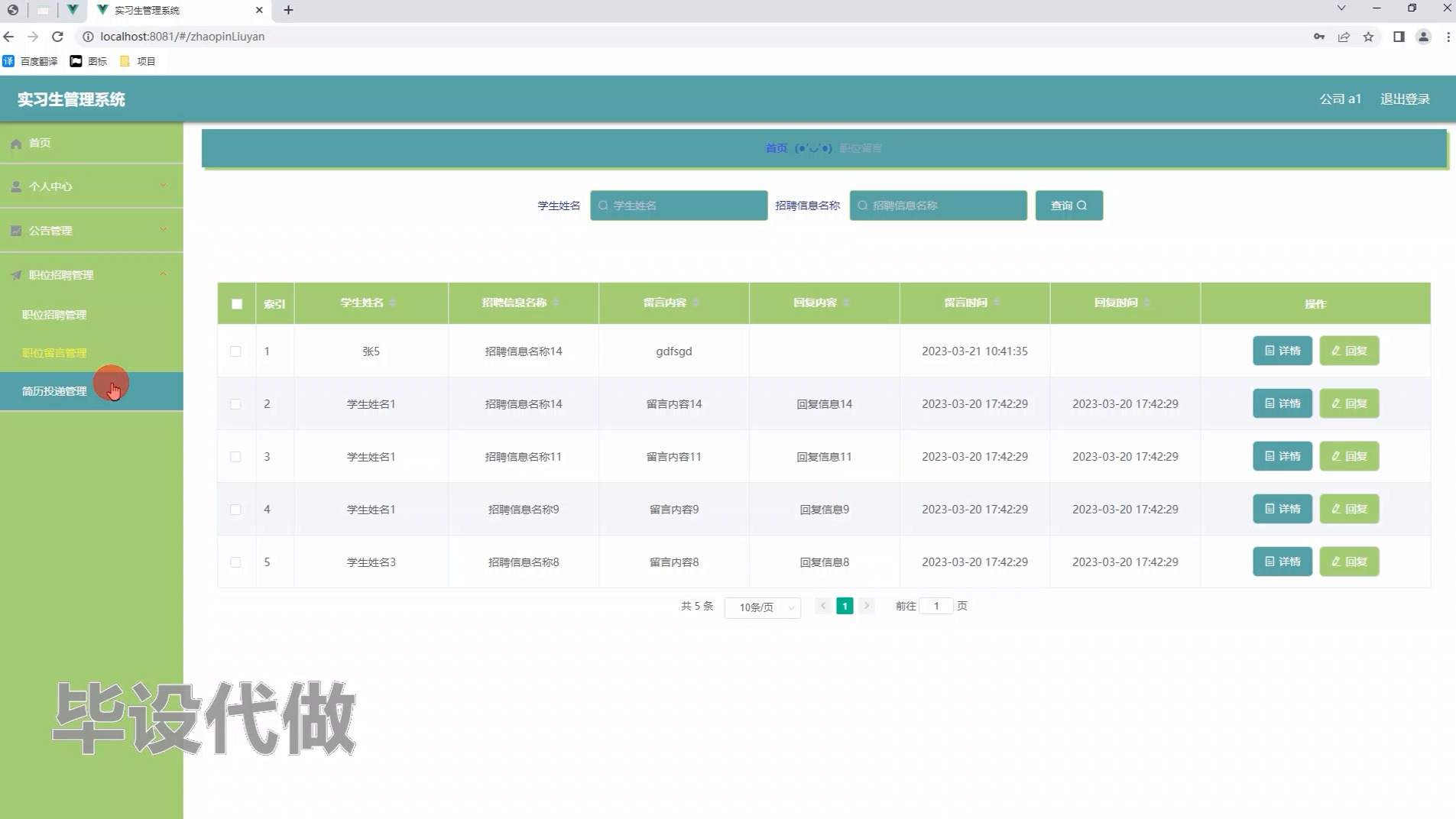
Task: Check the row 1 张5 checkbox
Action: pyautogui.click(x=235, y=351)
